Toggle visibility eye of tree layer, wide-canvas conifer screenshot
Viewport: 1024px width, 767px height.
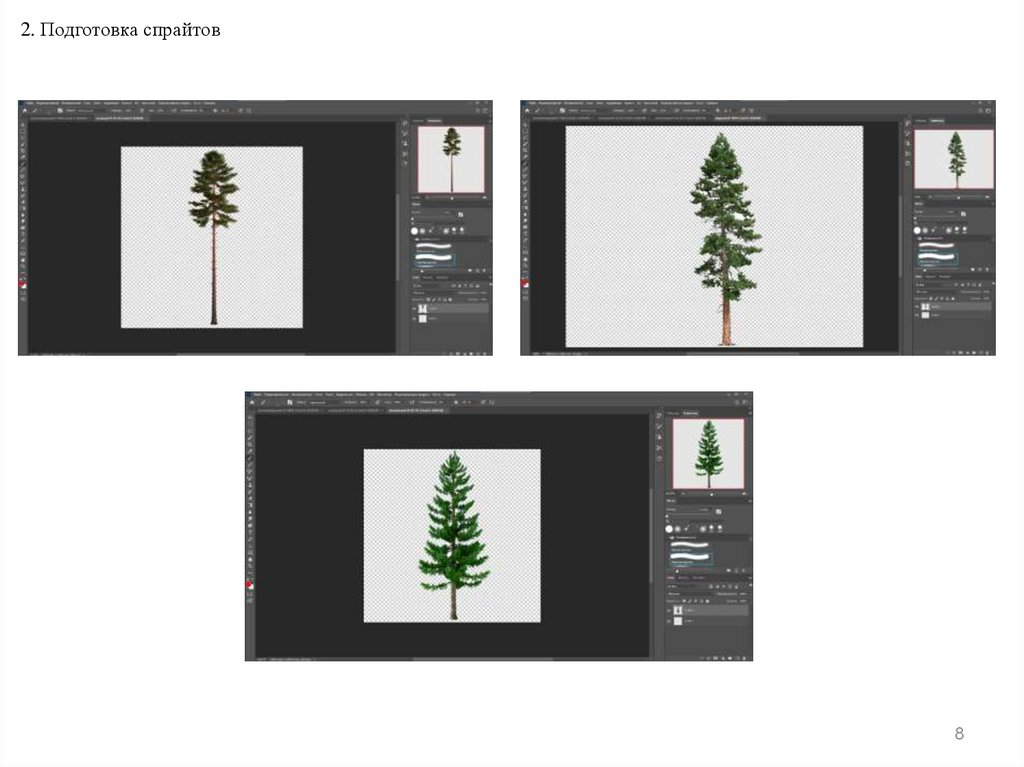click(917, 306)
